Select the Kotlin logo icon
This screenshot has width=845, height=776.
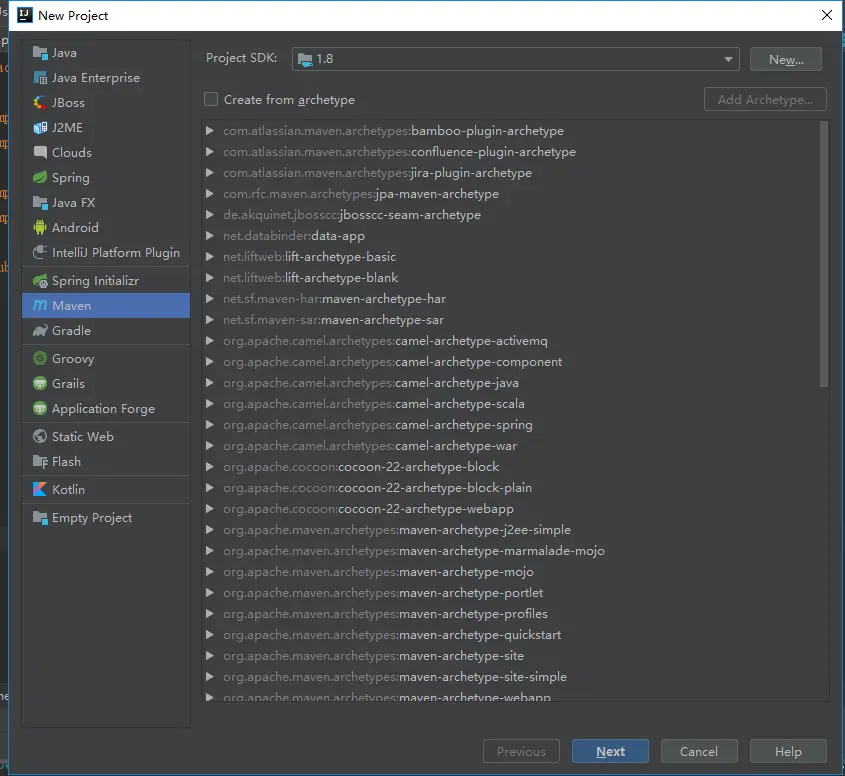(x=40, y=489)
